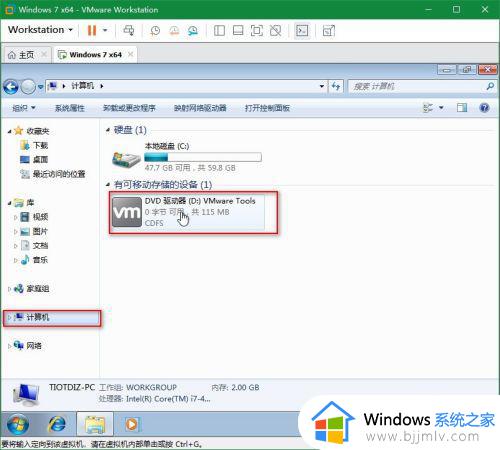Open the console view icon
The width and height of the screenshot is (500, 450).
tap(302, 31)
